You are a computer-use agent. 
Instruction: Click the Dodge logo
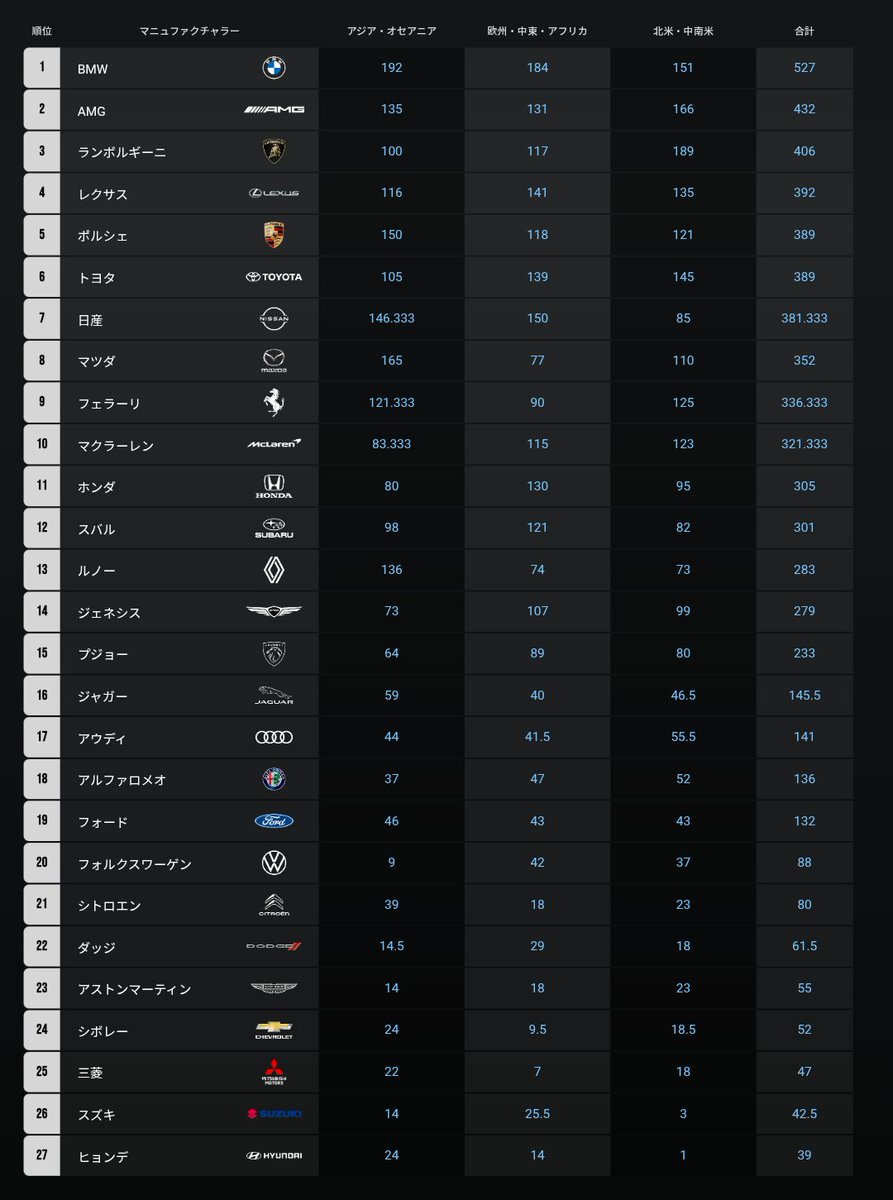point(274,946)
